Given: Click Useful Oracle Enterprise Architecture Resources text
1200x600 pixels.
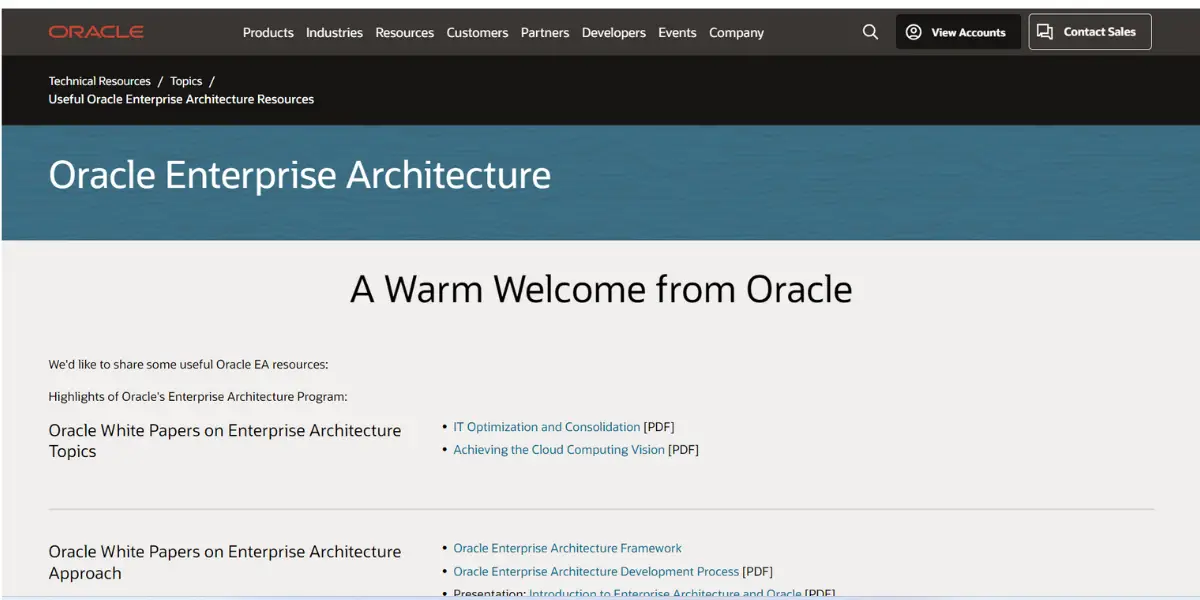Looking at the screenshot, I should [x=181, y=99].
